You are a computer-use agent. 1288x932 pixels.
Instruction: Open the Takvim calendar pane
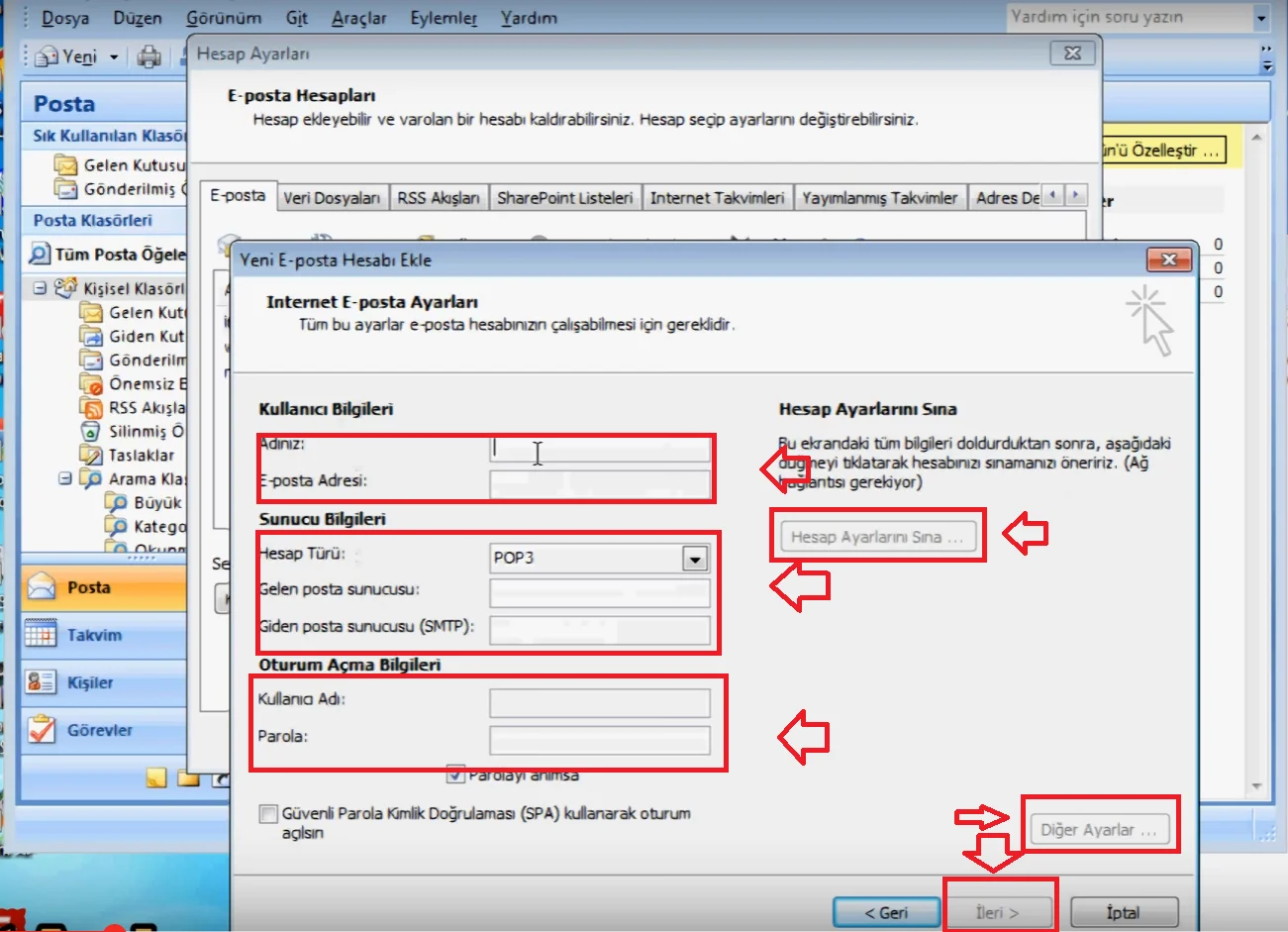click(94, 635)
